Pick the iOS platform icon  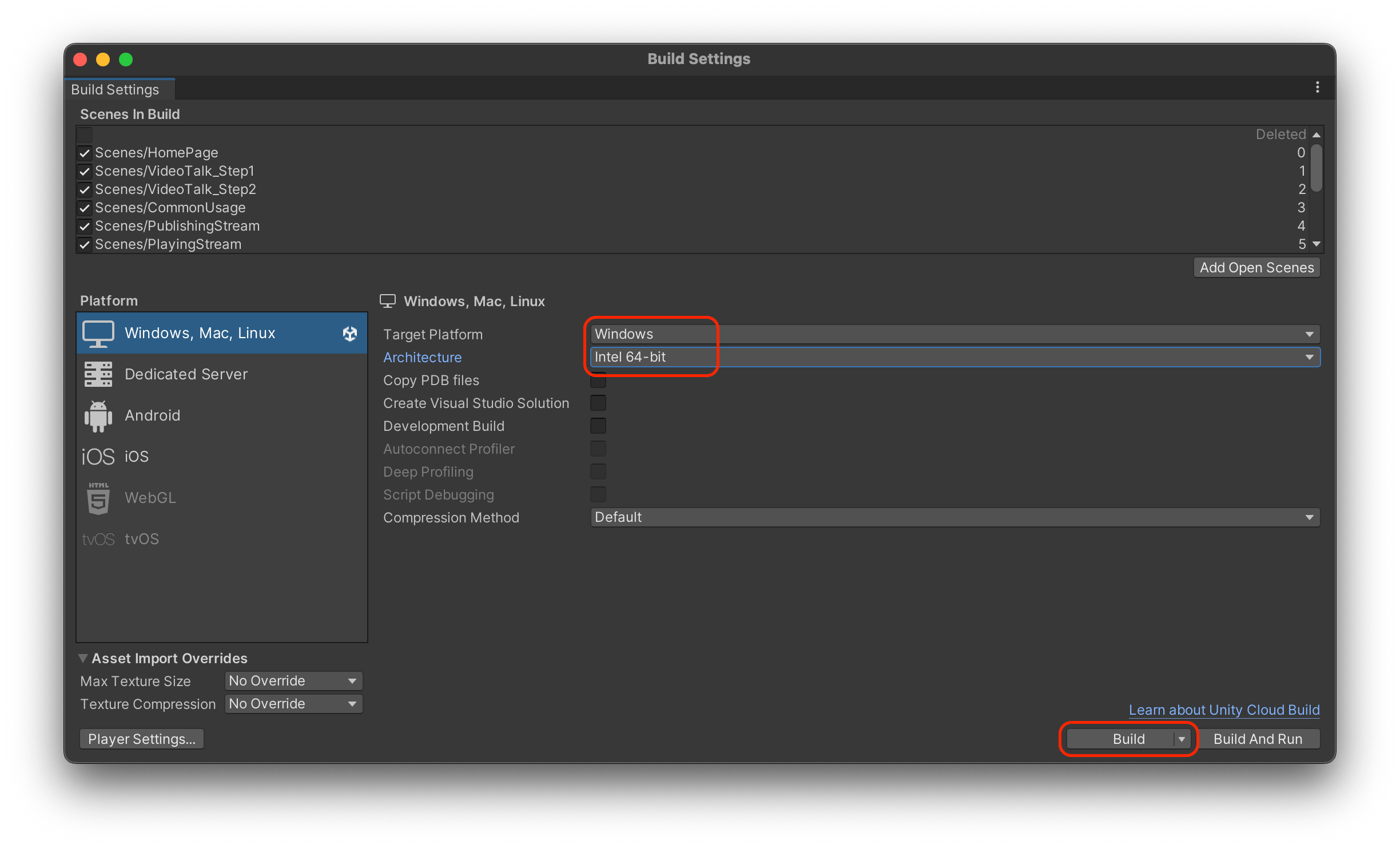[98, 457]
